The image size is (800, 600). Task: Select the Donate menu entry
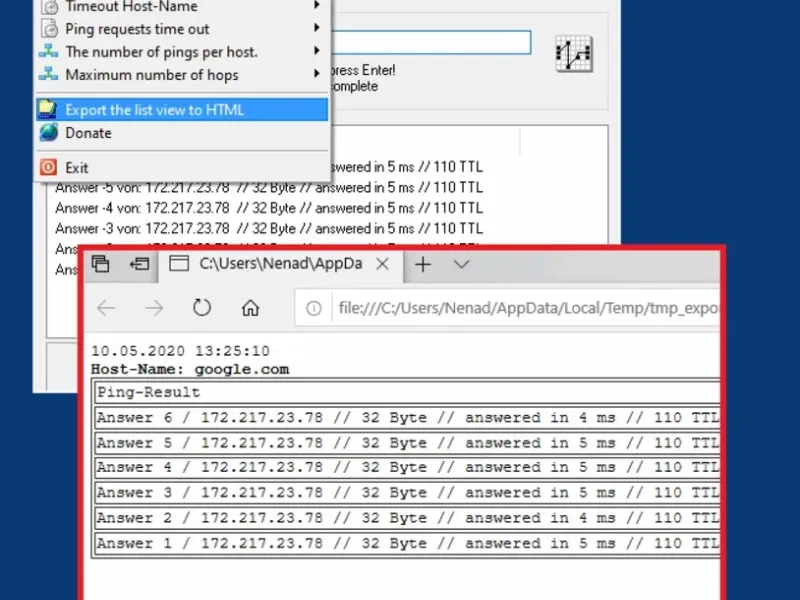coord(182,133)
